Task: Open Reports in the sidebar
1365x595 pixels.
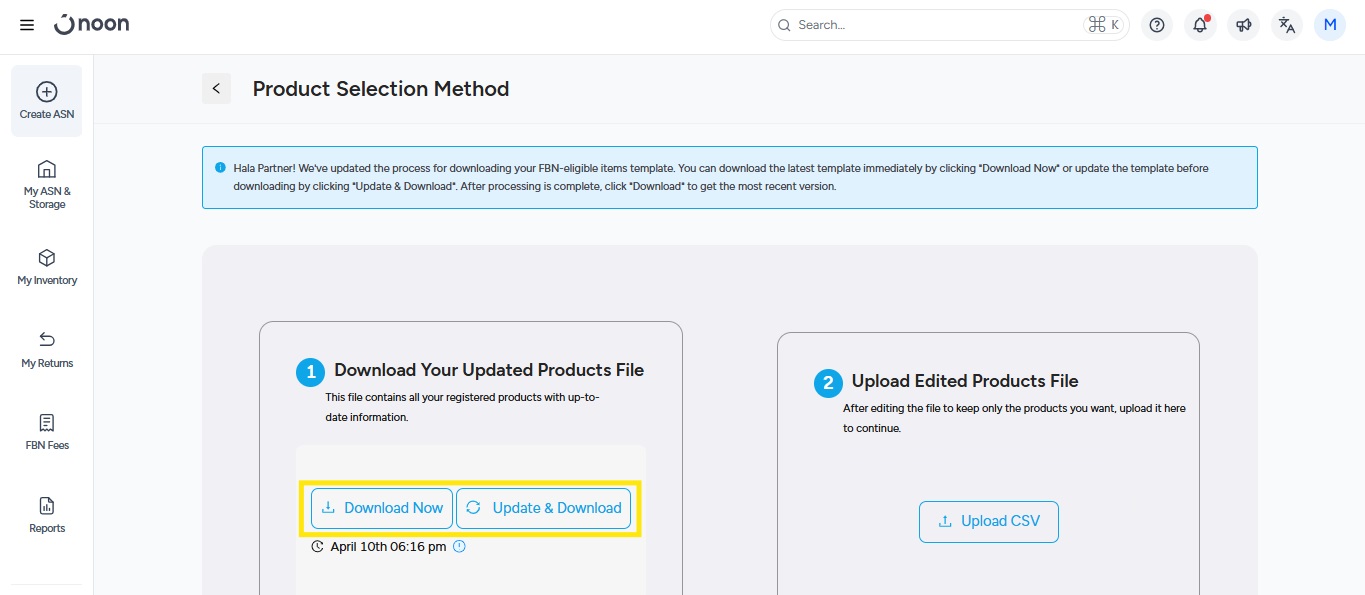Action: pos(47,514)
